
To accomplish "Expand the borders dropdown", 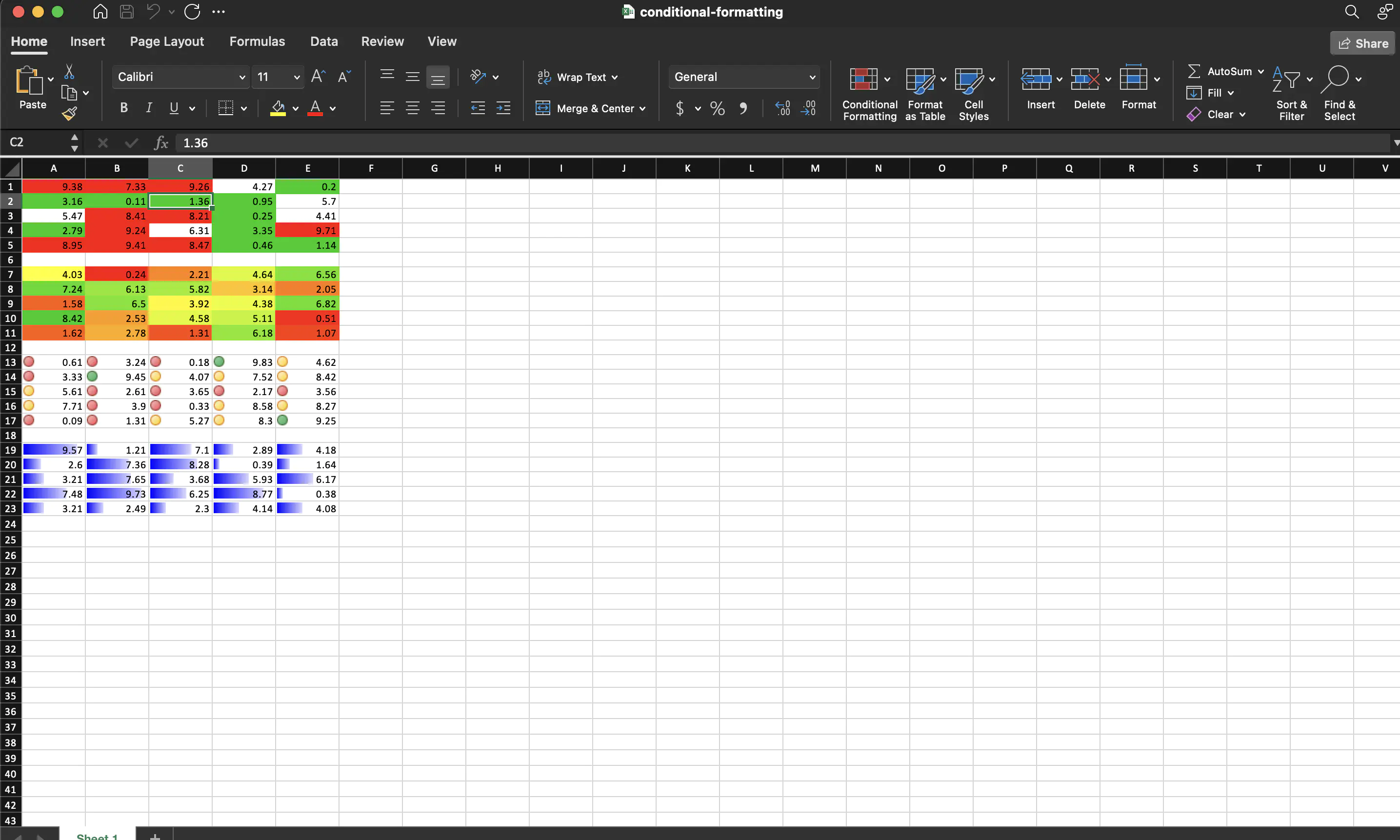I will coord(243,108).
